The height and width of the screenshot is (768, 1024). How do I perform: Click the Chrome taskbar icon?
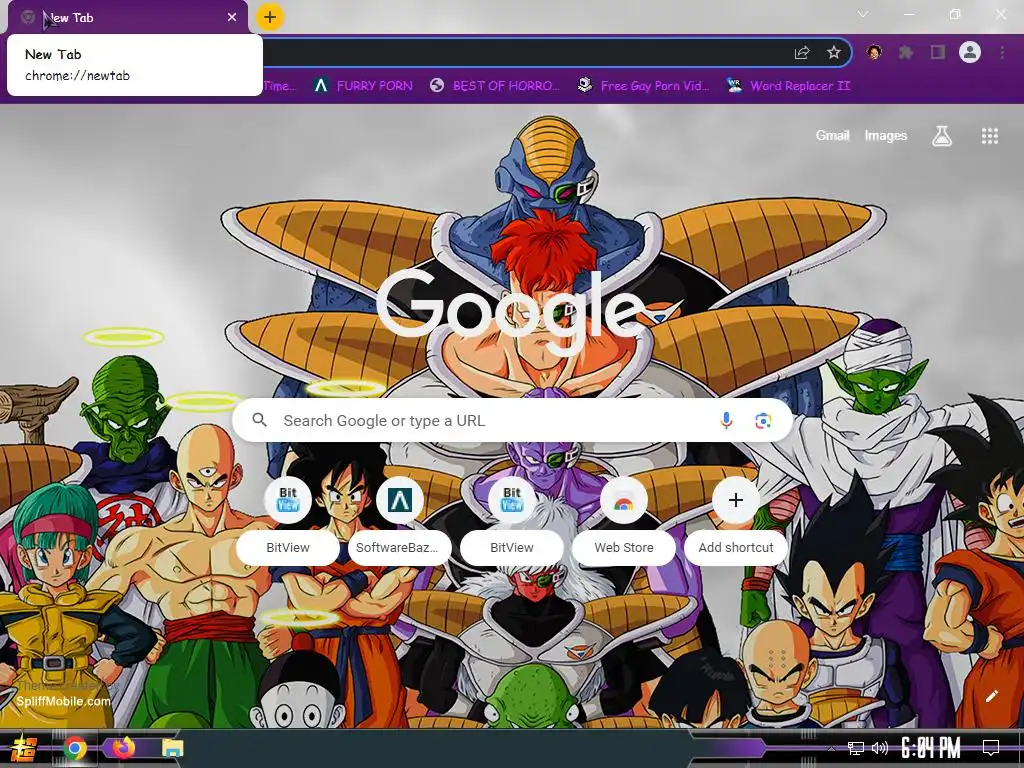tap(74, 748)
